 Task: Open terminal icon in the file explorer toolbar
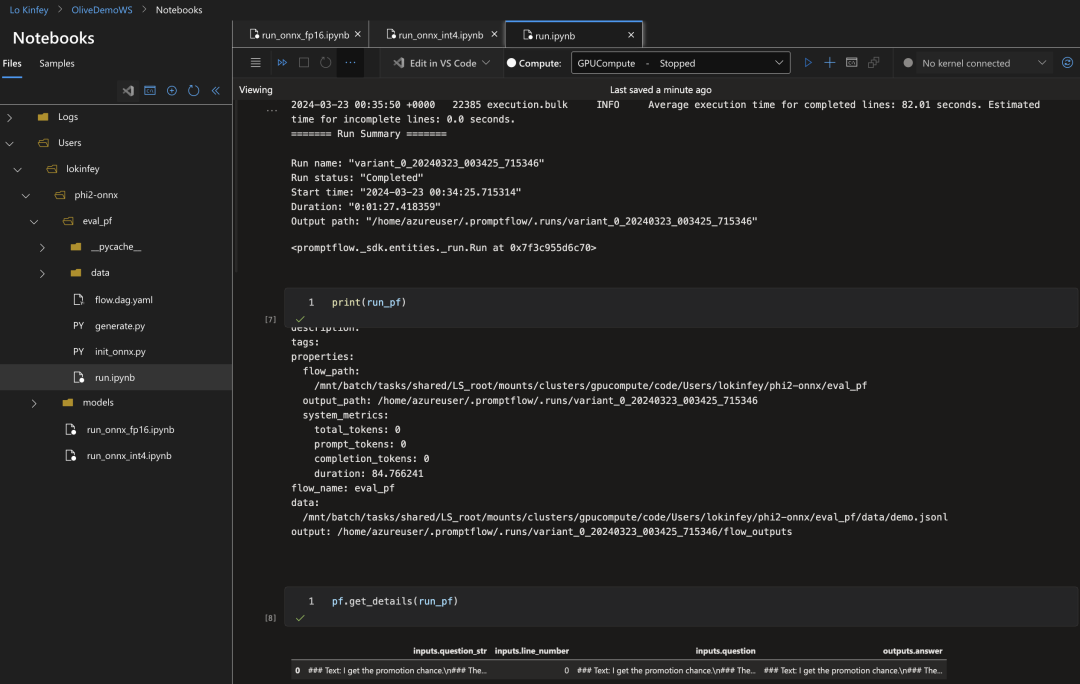(x=150, y=90)
